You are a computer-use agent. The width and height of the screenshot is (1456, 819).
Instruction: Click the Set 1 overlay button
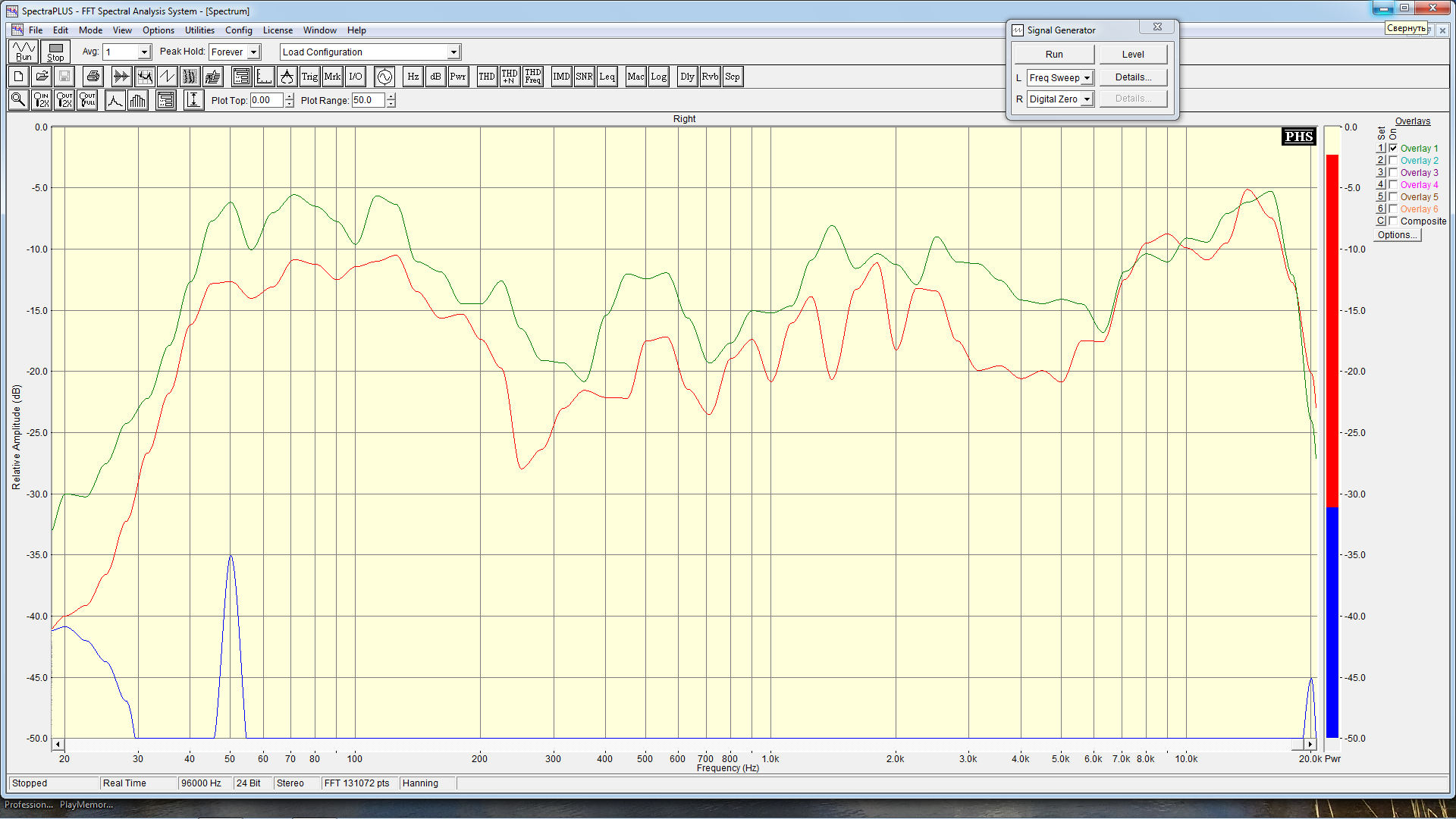pos(1381,149)
